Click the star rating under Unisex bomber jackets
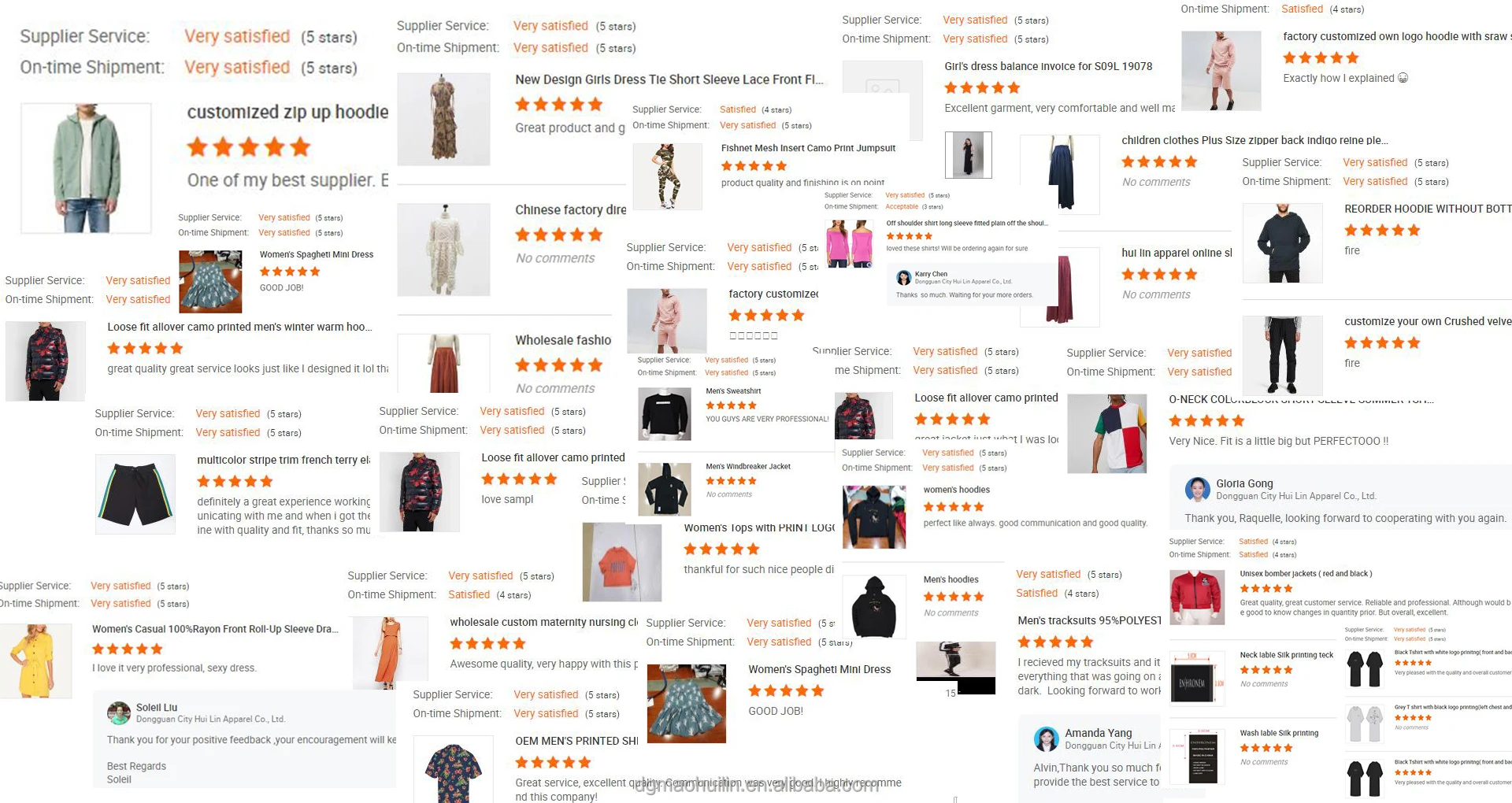1512x803 pixels. pyautogui.click(x=1266, y=588)
